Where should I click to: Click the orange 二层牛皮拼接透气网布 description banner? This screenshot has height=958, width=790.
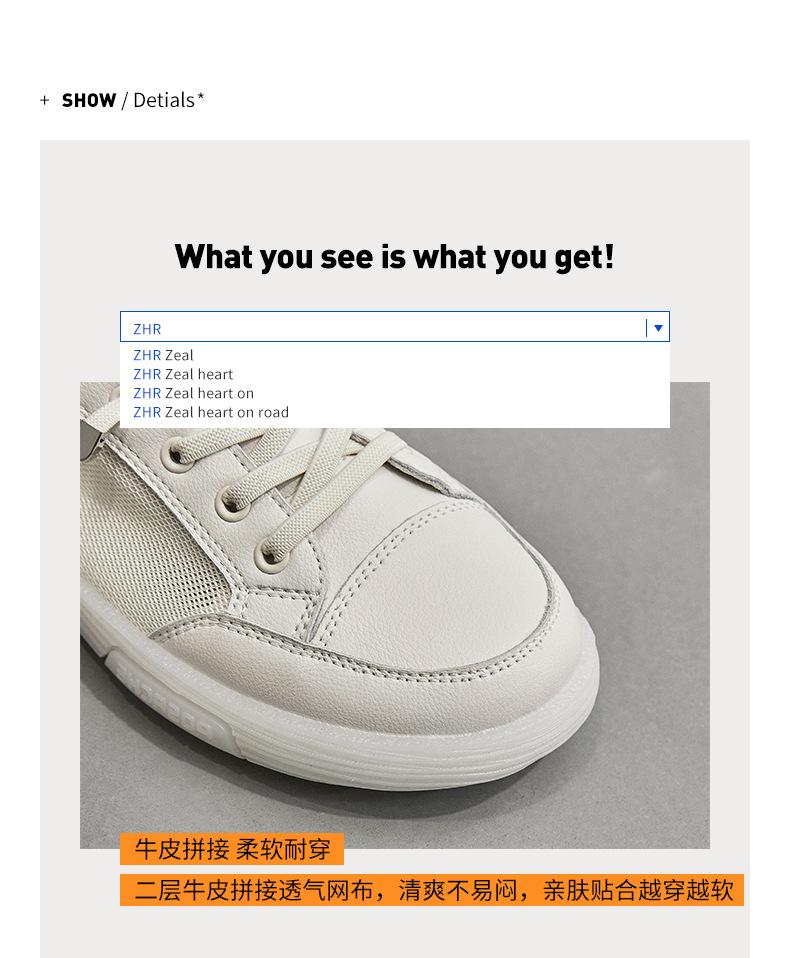tap(432, 890)
